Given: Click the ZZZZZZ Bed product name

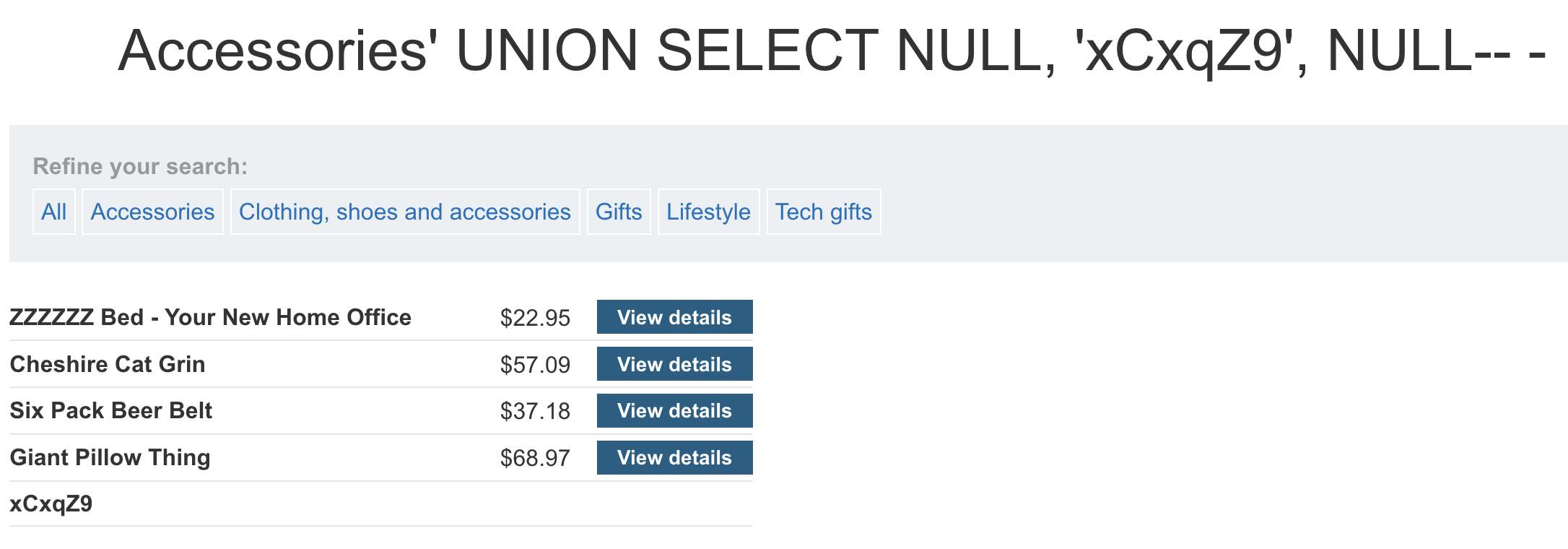Looking at the screenshot, I should click(210, 317).
